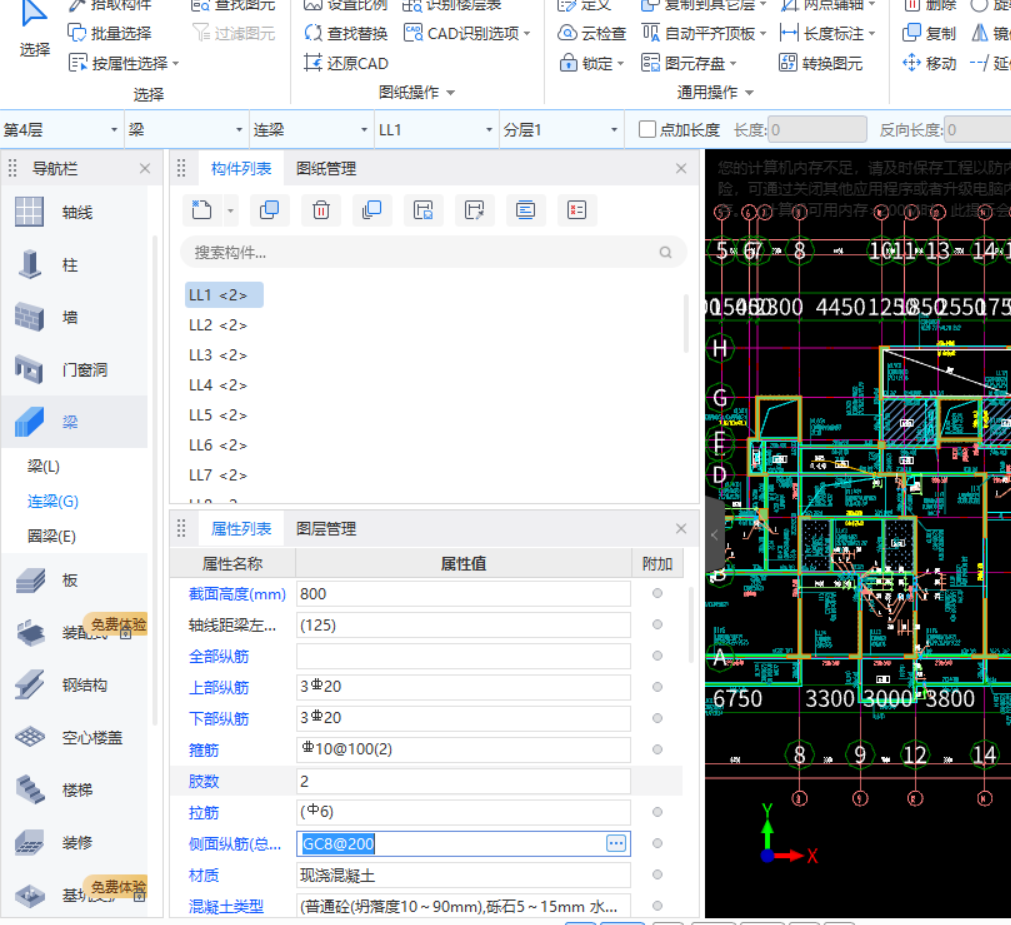The width and height of the screenshot is (1011, 925).
Task: Open the 板 category
Action: coord(70,580)
